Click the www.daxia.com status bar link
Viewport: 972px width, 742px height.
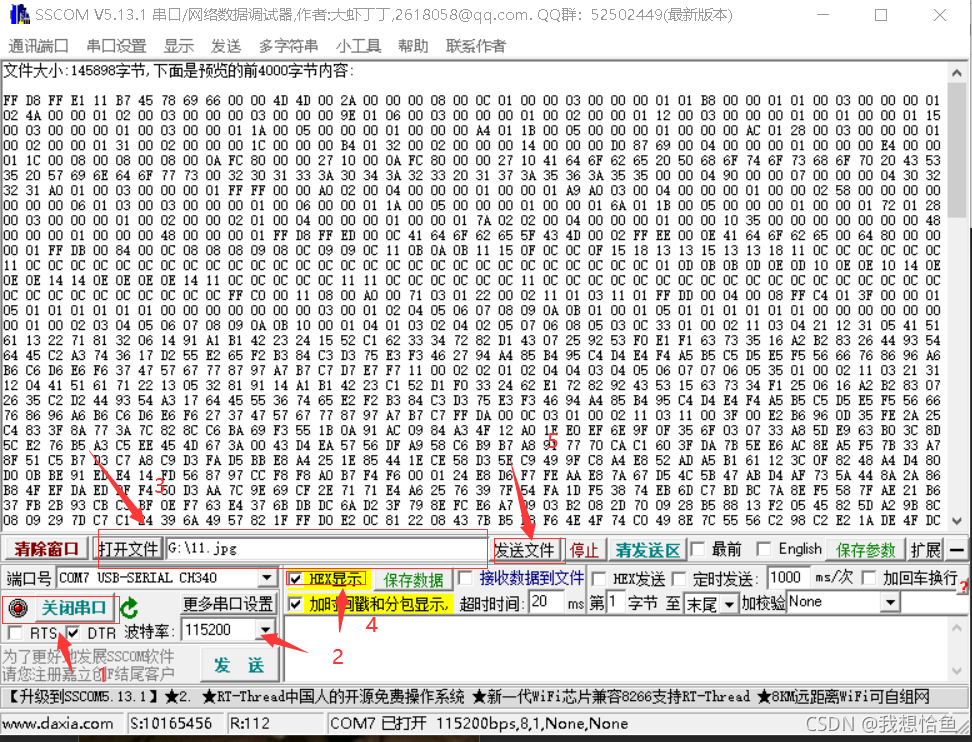[x=58, y=723]
